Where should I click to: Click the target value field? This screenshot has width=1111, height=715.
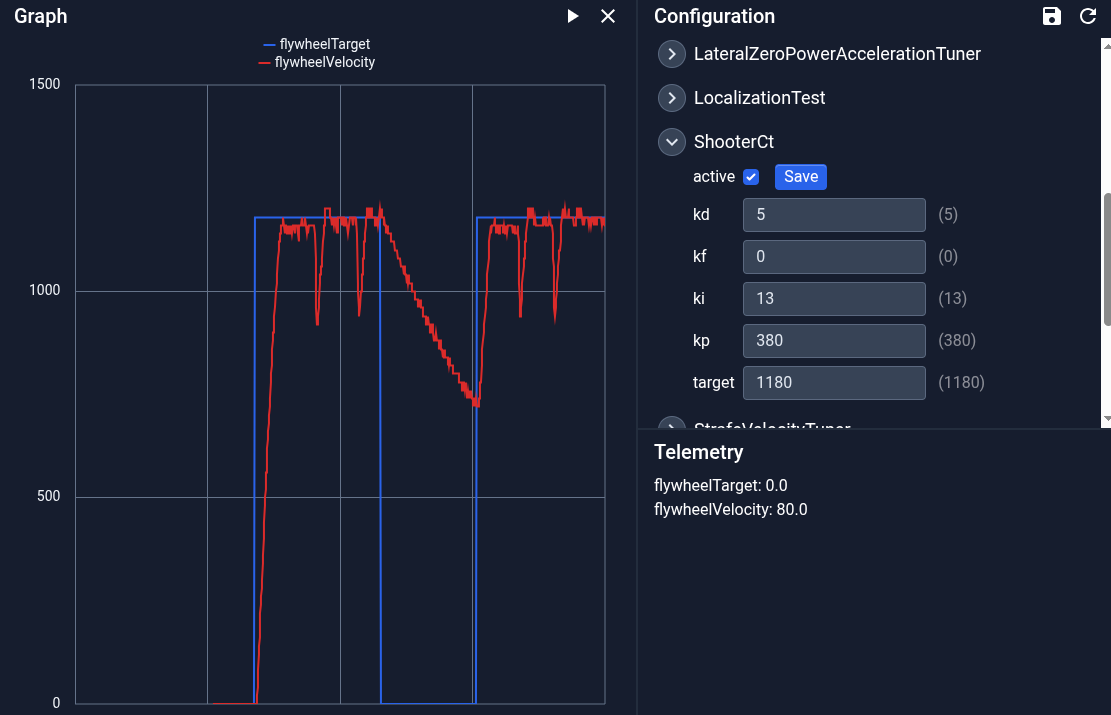[834, 383]
